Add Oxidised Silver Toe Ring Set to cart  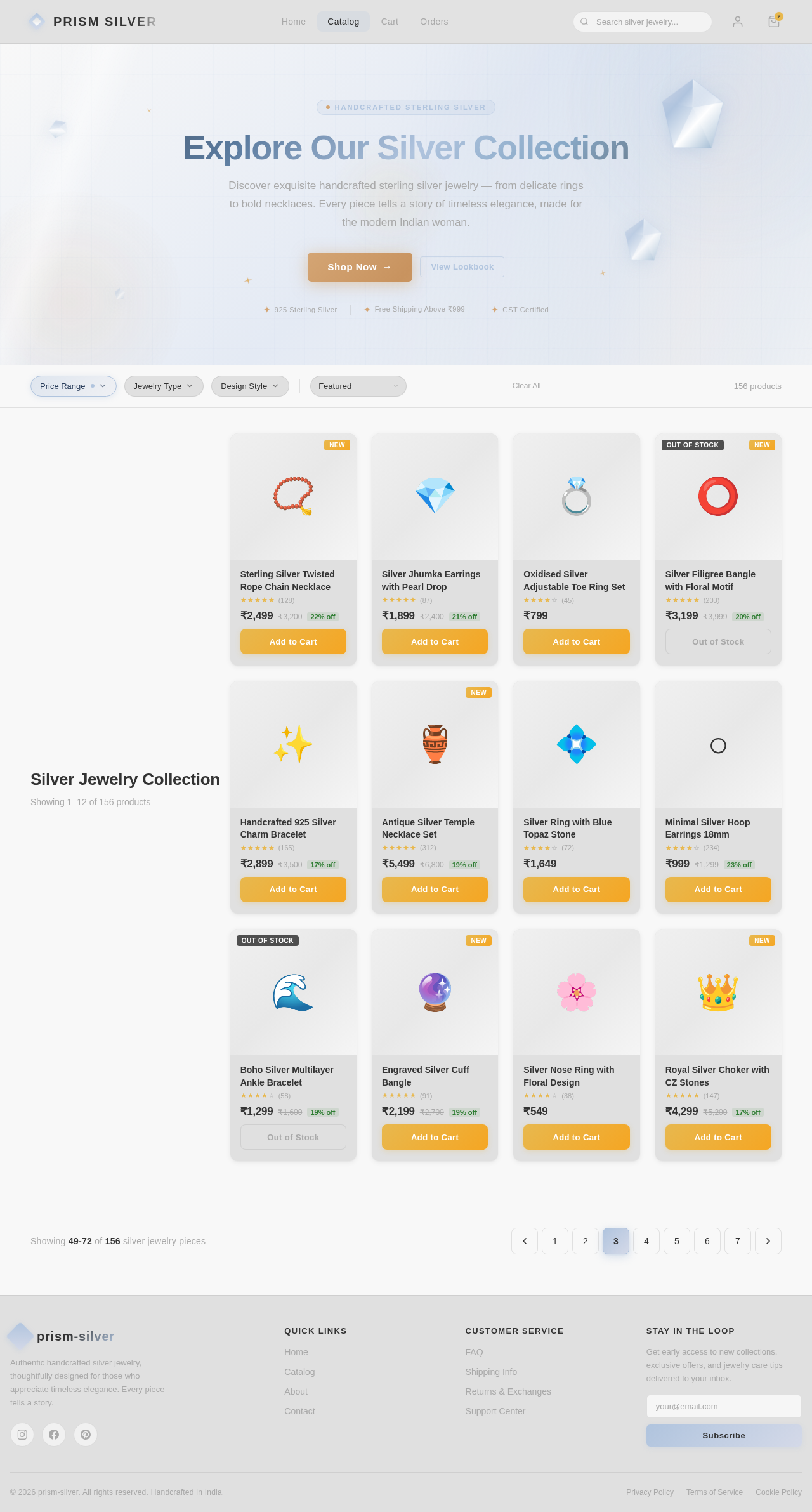[x=577, y=641]
